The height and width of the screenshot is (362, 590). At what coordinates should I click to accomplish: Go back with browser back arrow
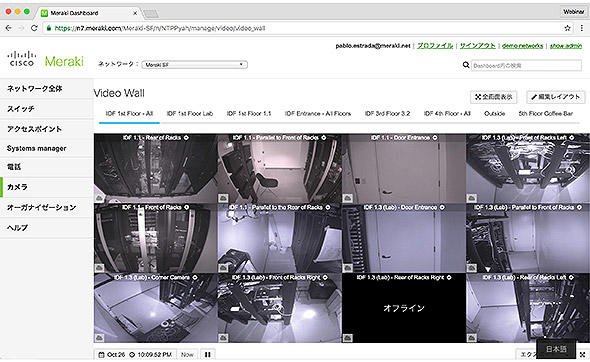(9, 28)
